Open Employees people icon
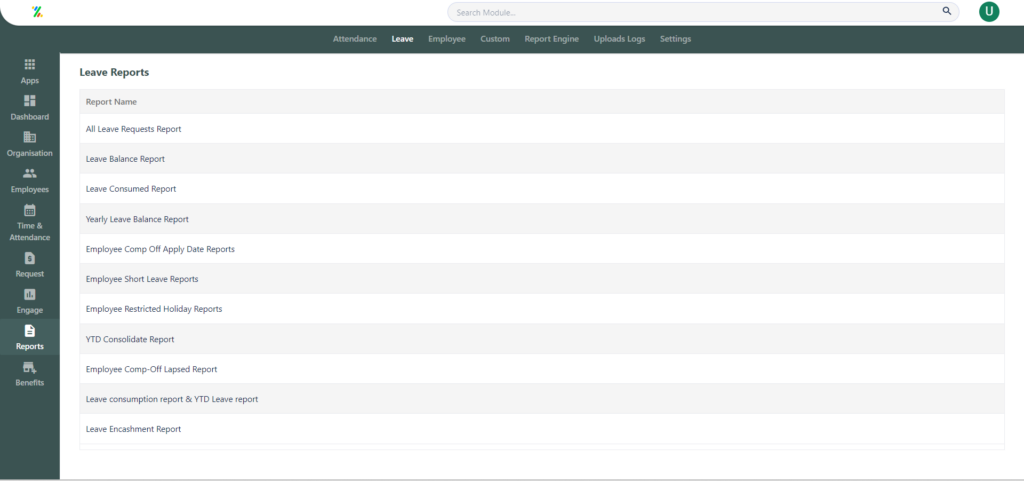Viewport: 1024px width, 481px height. [29, 174]
